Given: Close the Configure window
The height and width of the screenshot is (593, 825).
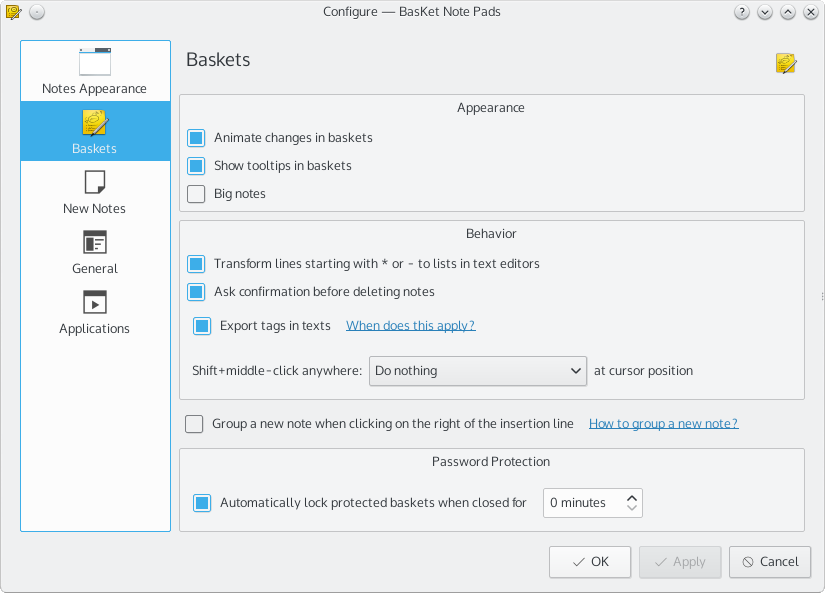Looking at the screenshot, I should [x=811, y=12].
